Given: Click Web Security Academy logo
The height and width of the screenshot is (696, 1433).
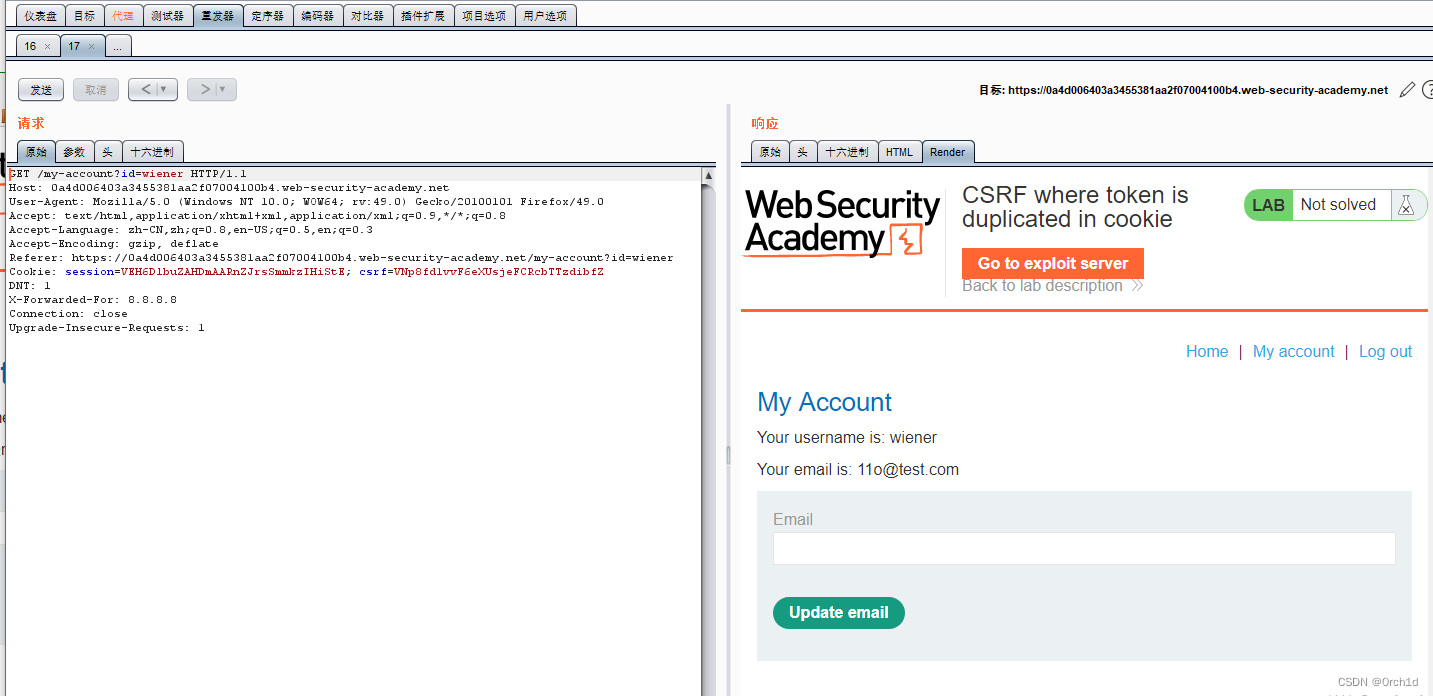Looking at the screenshot, I should (x=843, y=225).
